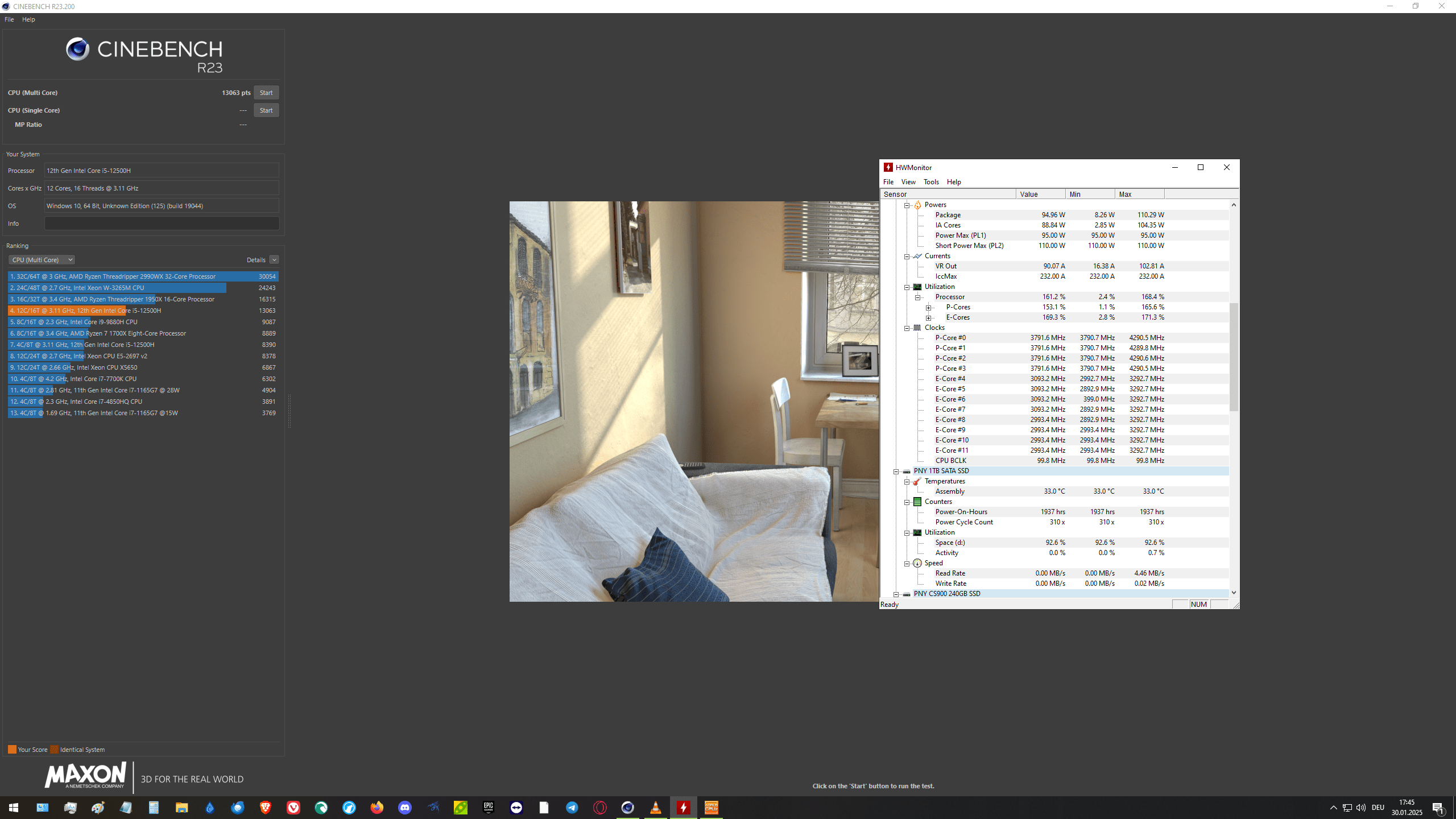Image resolution: width=1456 pixels, height=819 pixels.
Task: Open CPU-Z from taskbar
Action: pyautogui.click(x=711, y=808)
